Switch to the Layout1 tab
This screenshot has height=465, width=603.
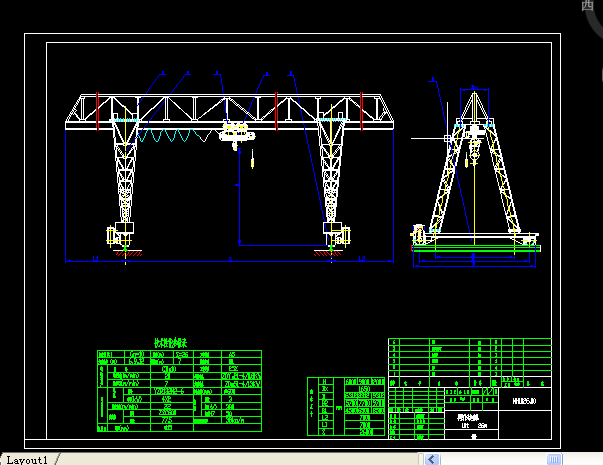[x=28, y=460]
